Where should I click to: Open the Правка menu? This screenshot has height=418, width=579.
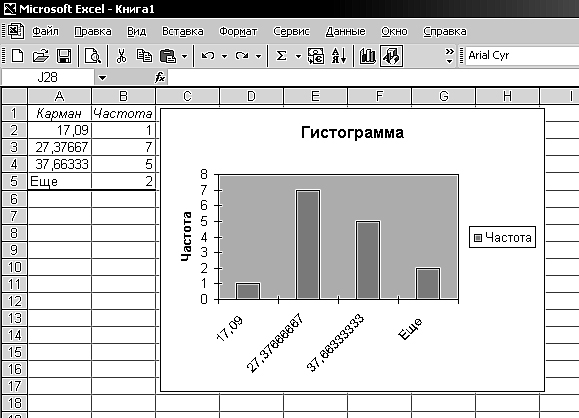(x=93, y=31)
